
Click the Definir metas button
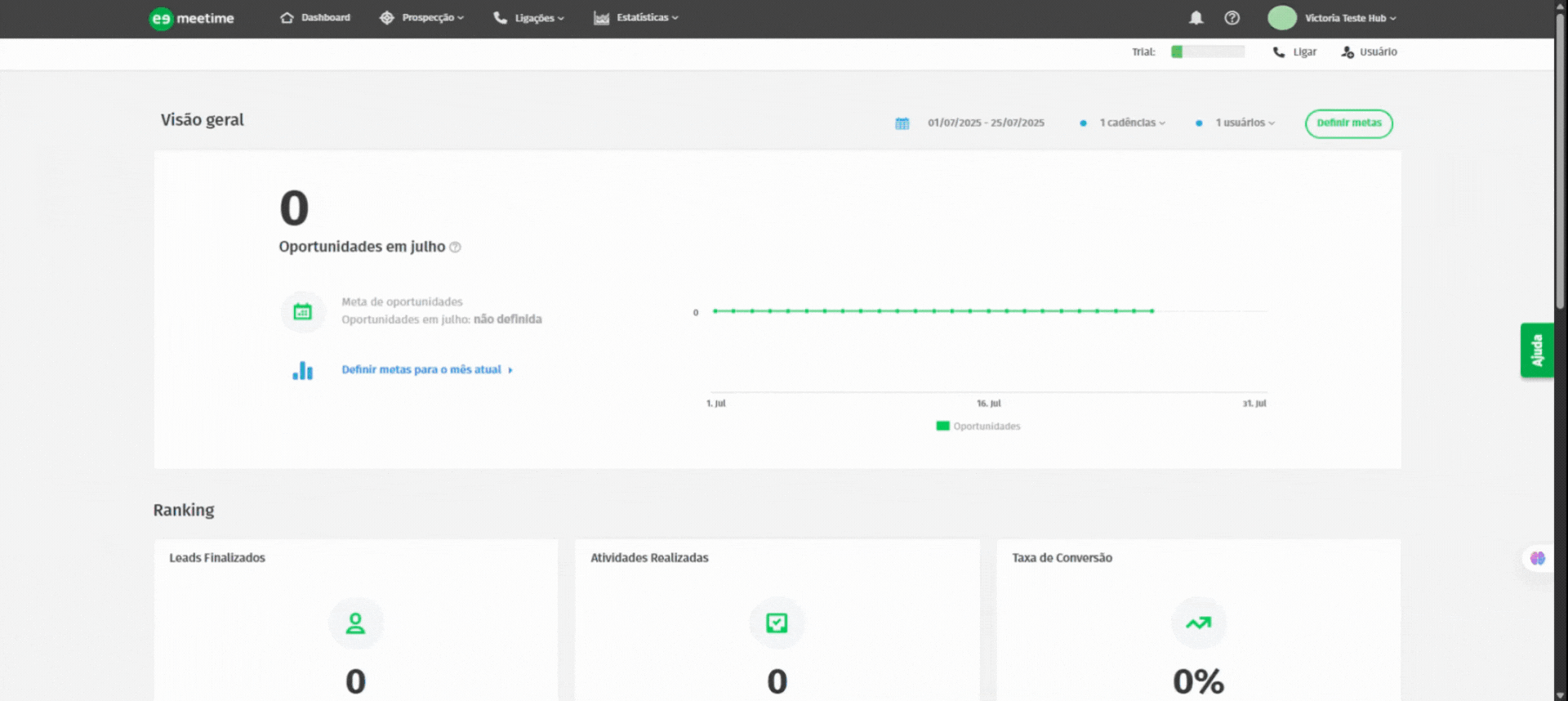(1349, 123)
